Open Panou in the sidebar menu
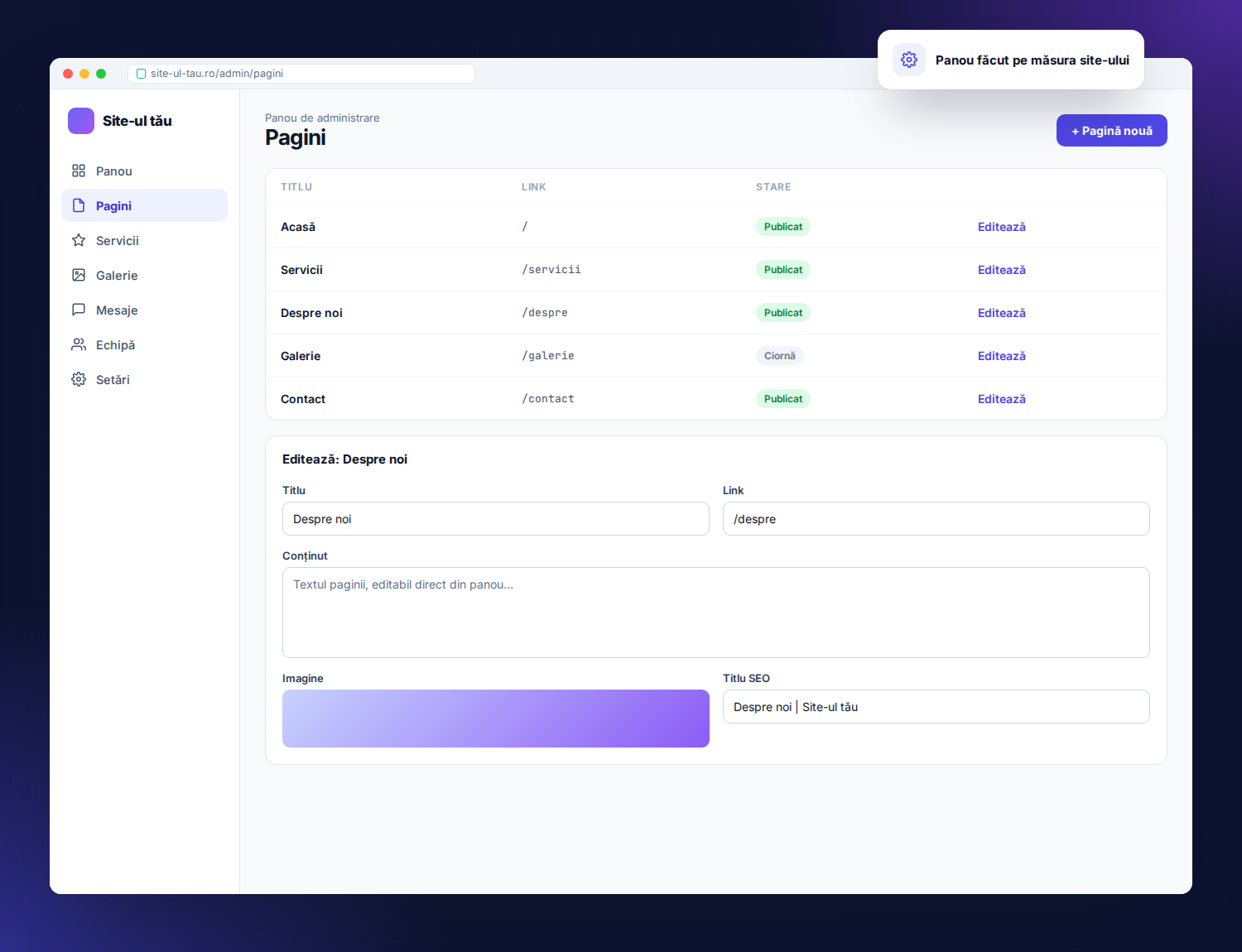 pyautogui.click(x=144, y=171)
